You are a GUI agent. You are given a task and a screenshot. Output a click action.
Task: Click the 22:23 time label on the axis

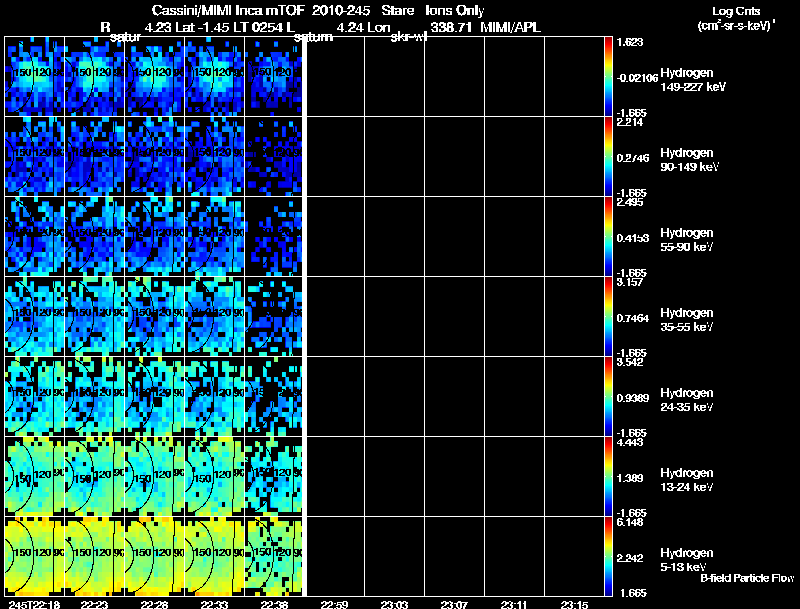point(95,603)
